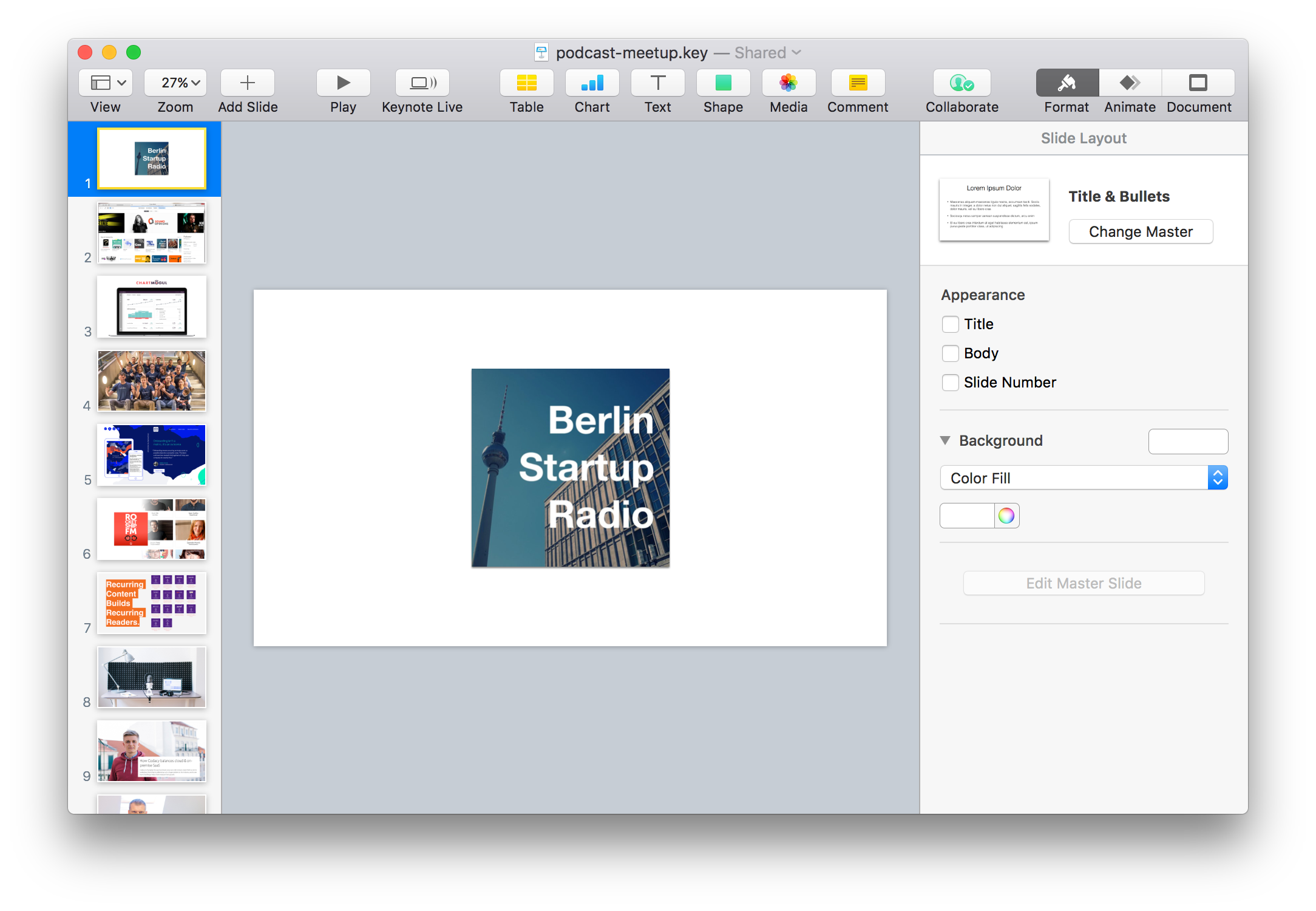1316x911 pixels.
Task: Switch to the Document inspector tab
Action: coord(1198,83)
